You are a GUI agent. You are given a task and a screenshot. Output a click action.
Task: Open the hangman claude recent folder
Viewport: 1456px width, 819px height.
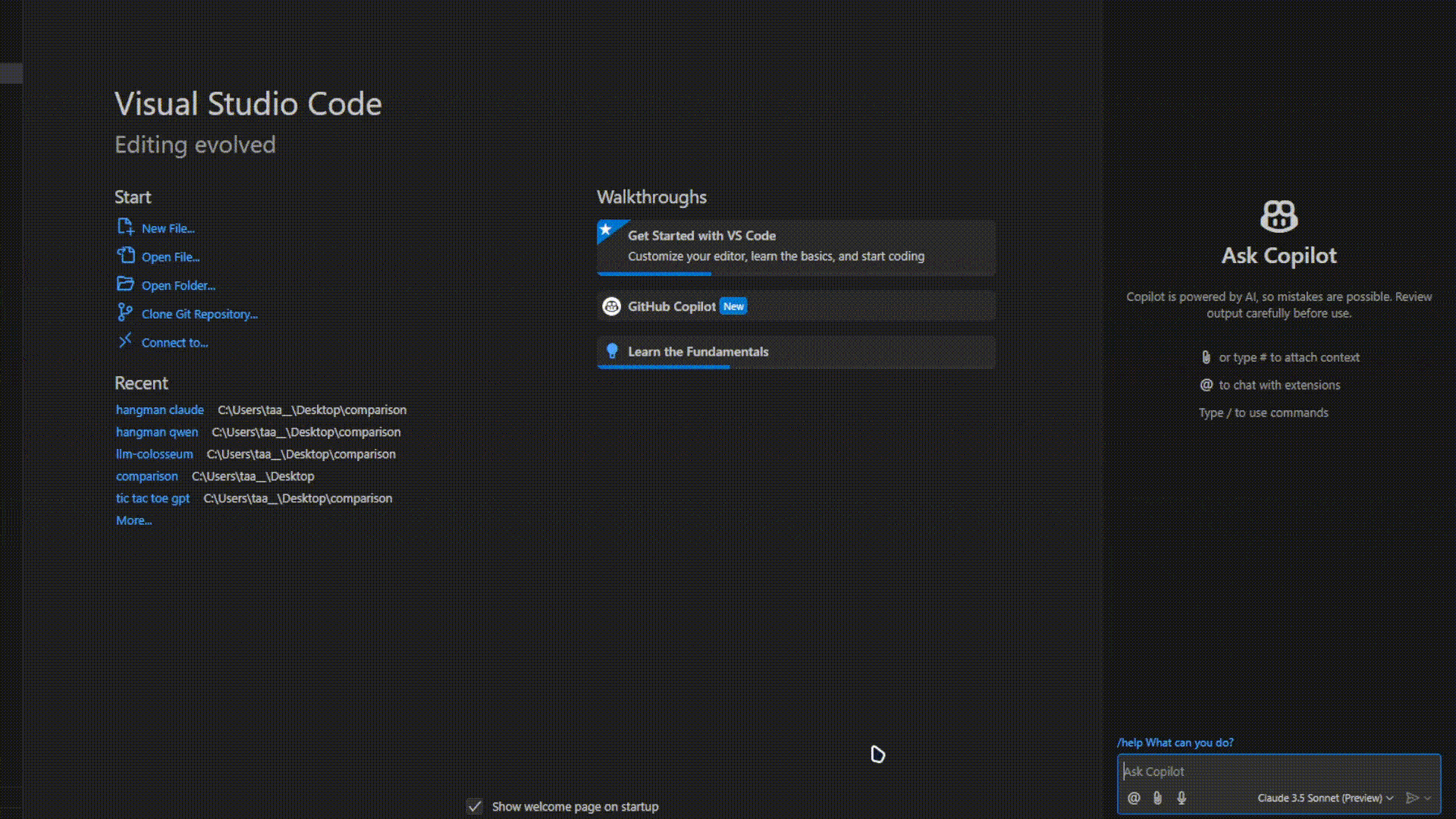click(x=160, y=409)
